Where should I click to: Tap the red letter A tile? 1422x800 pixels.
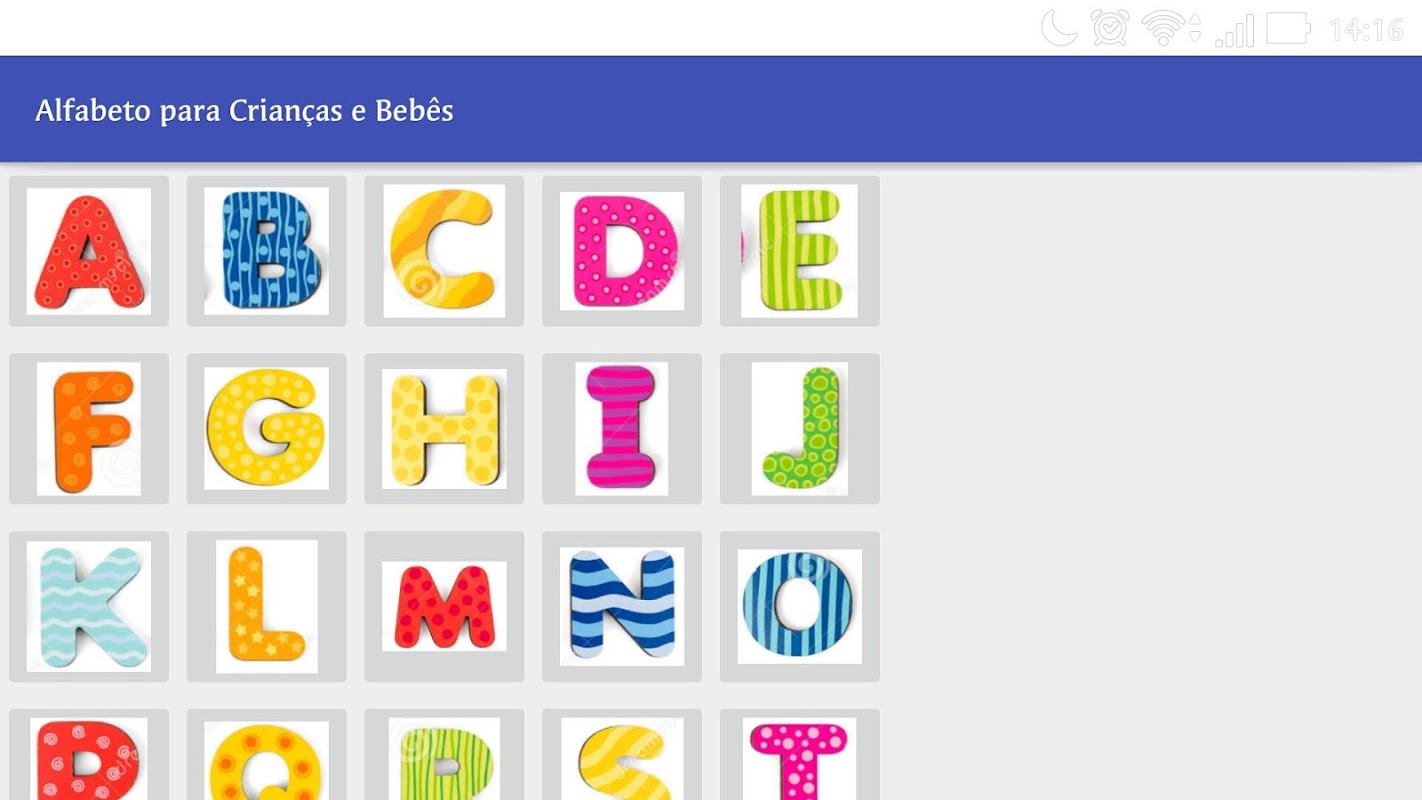pos(89,251)
